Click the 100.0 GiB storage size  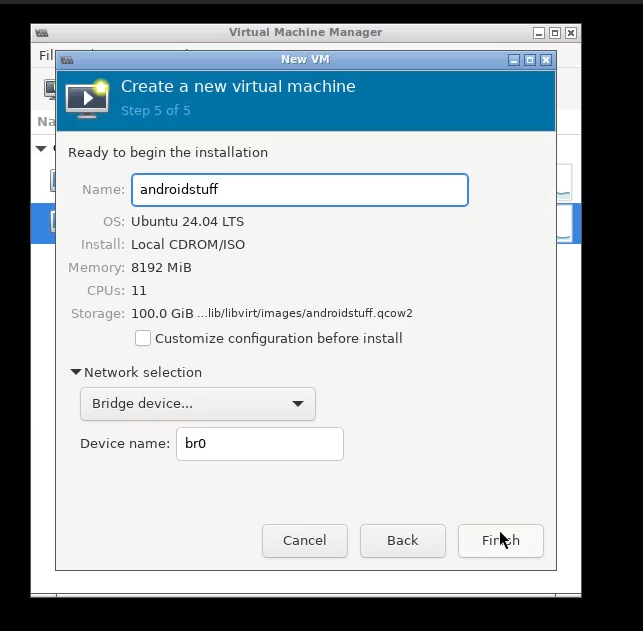(x=162, y=314)
